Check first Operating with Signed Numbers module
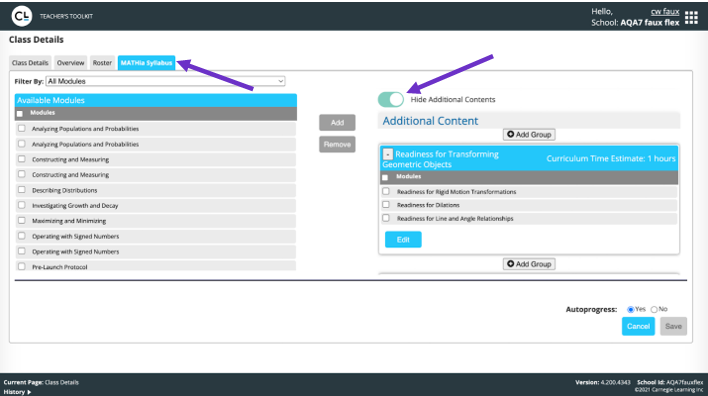The height and width of the screenshot is (396, 708). [x=22, y=236]
